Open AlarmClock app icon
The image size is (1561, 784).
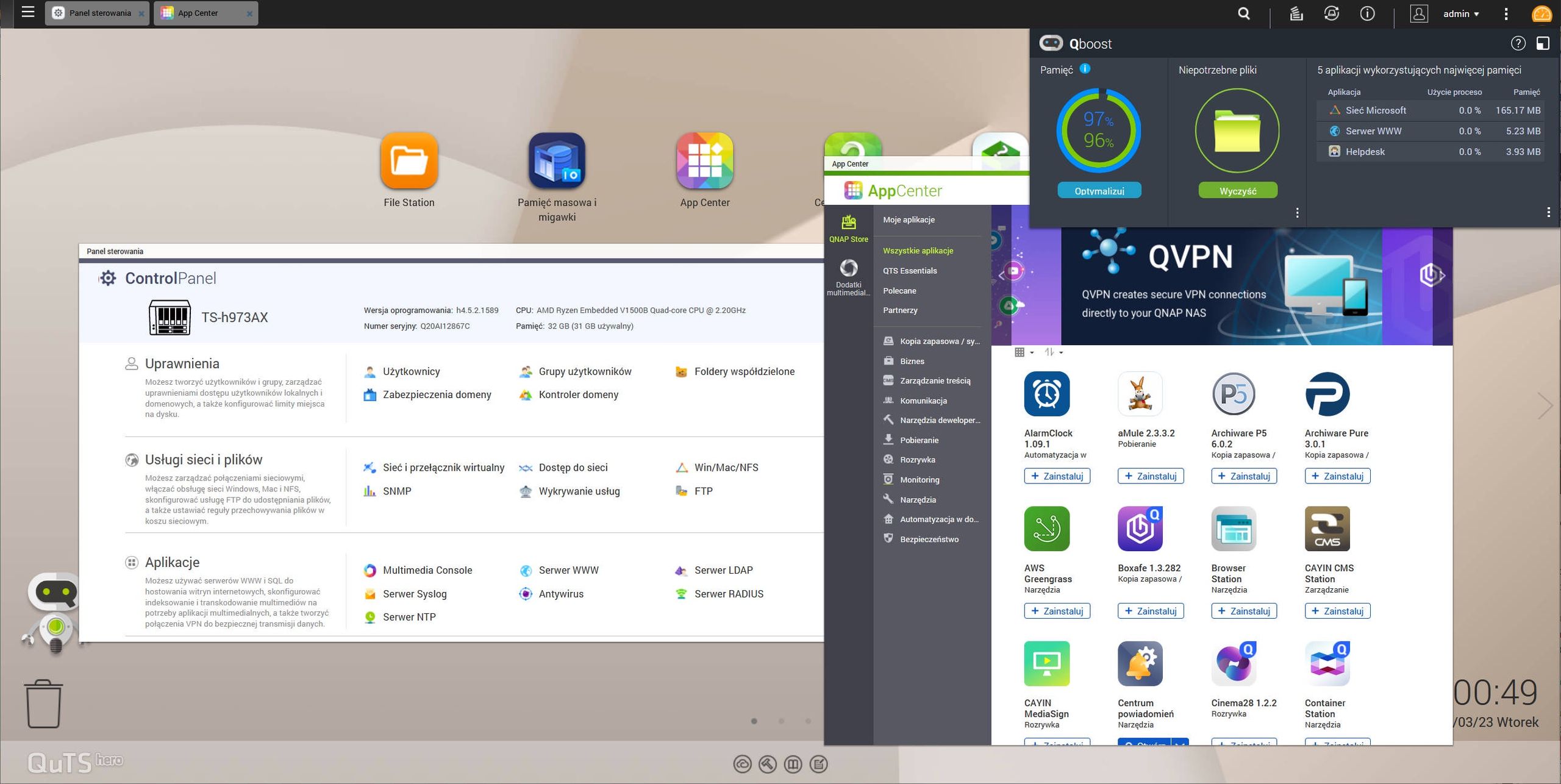click(x=1046, y=394)
